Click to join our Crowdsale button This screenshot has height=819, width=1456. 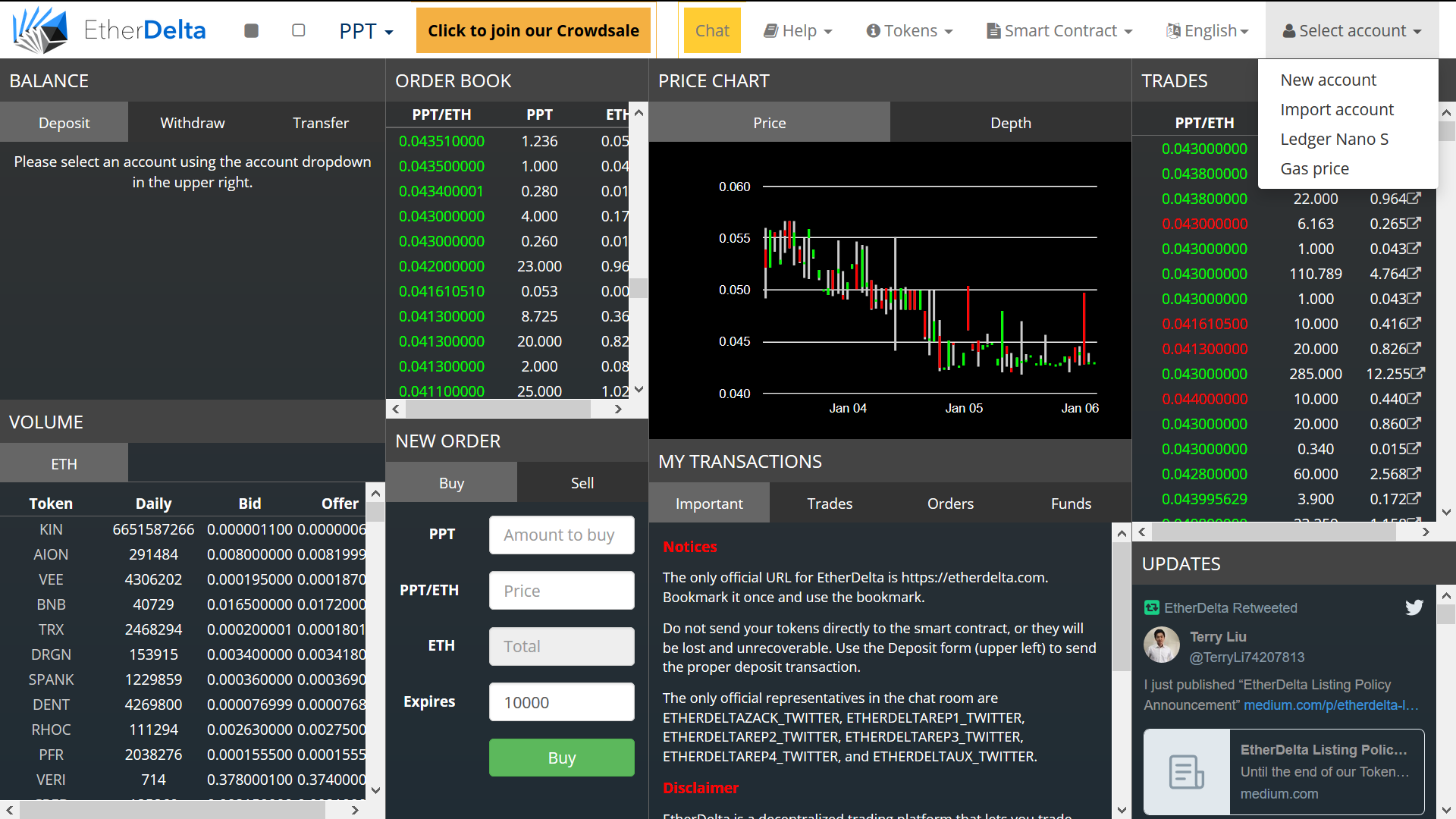pyautogui.click(x=533, y=31)
